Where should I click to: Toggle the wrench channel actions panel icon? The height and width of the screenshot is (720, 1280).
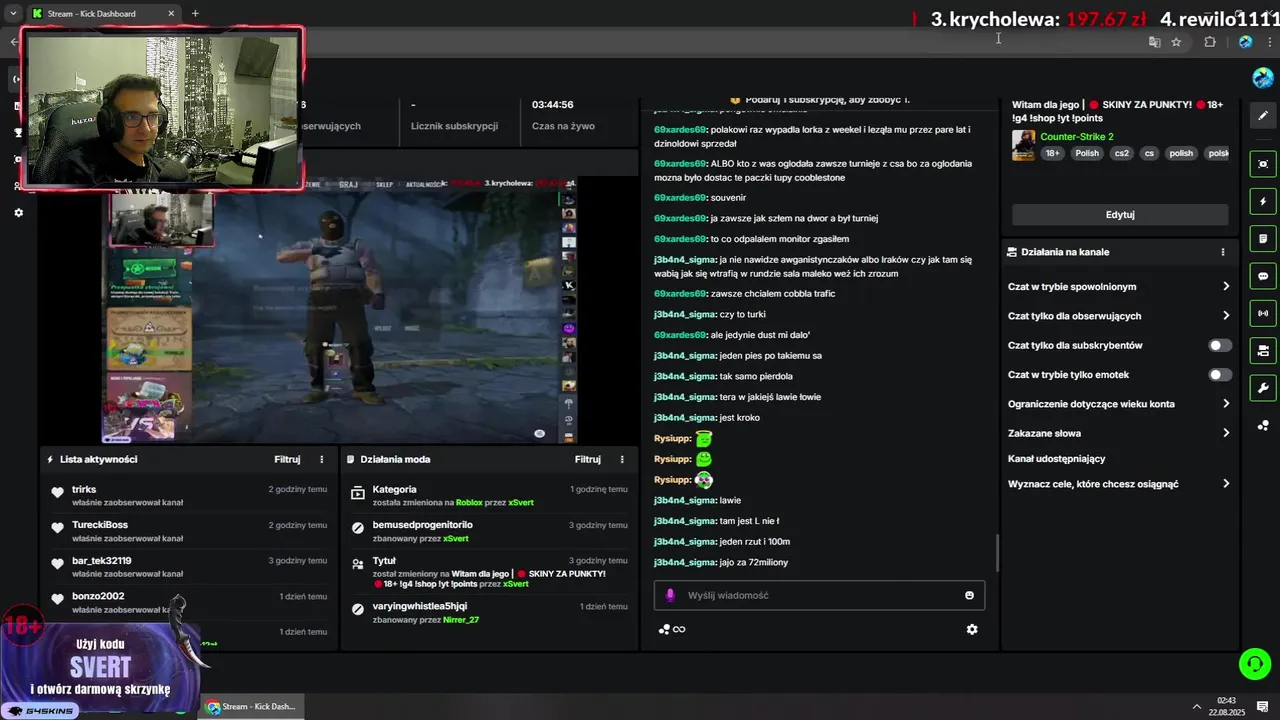coord(1263,388)
